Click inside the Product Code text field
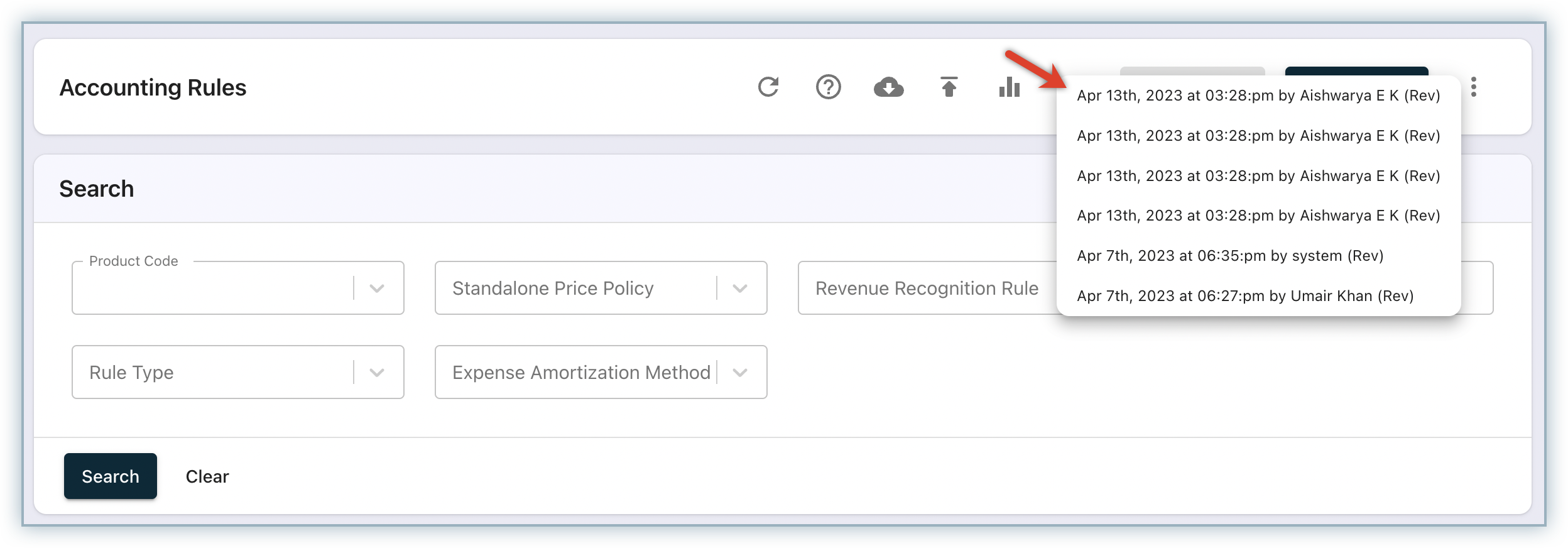1568x548 pixels. pyautogui.click(x=210, y=289)
